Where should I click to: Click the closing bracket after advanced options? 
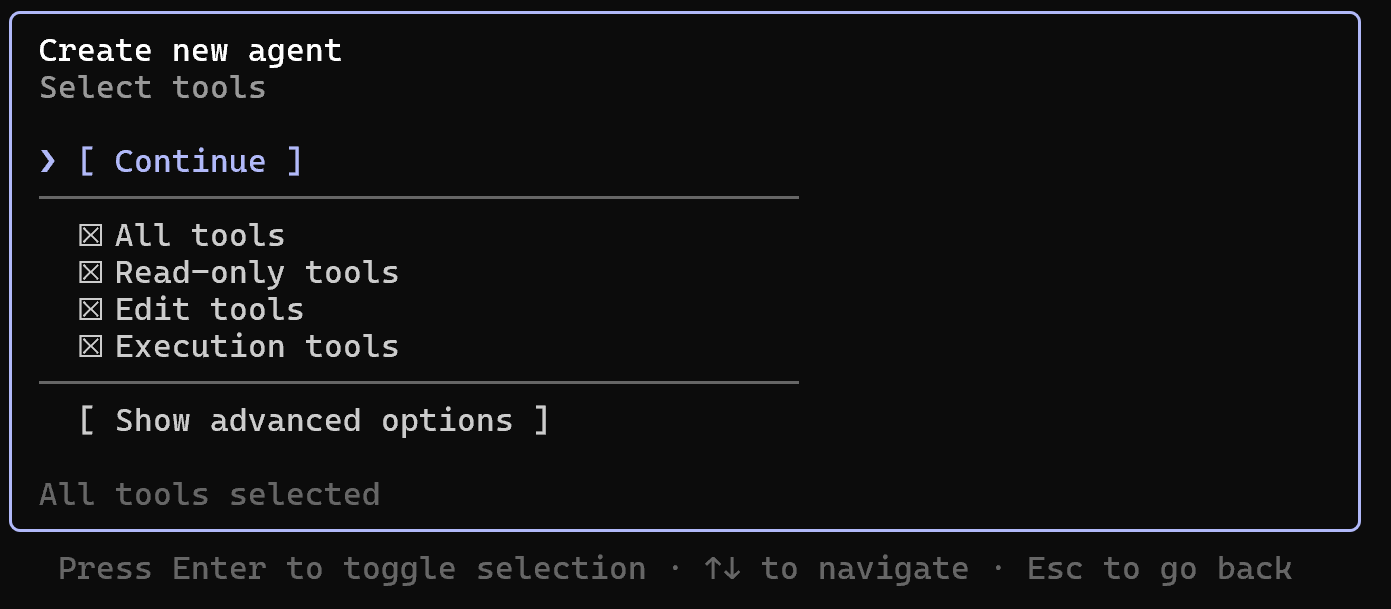[541, 421]
